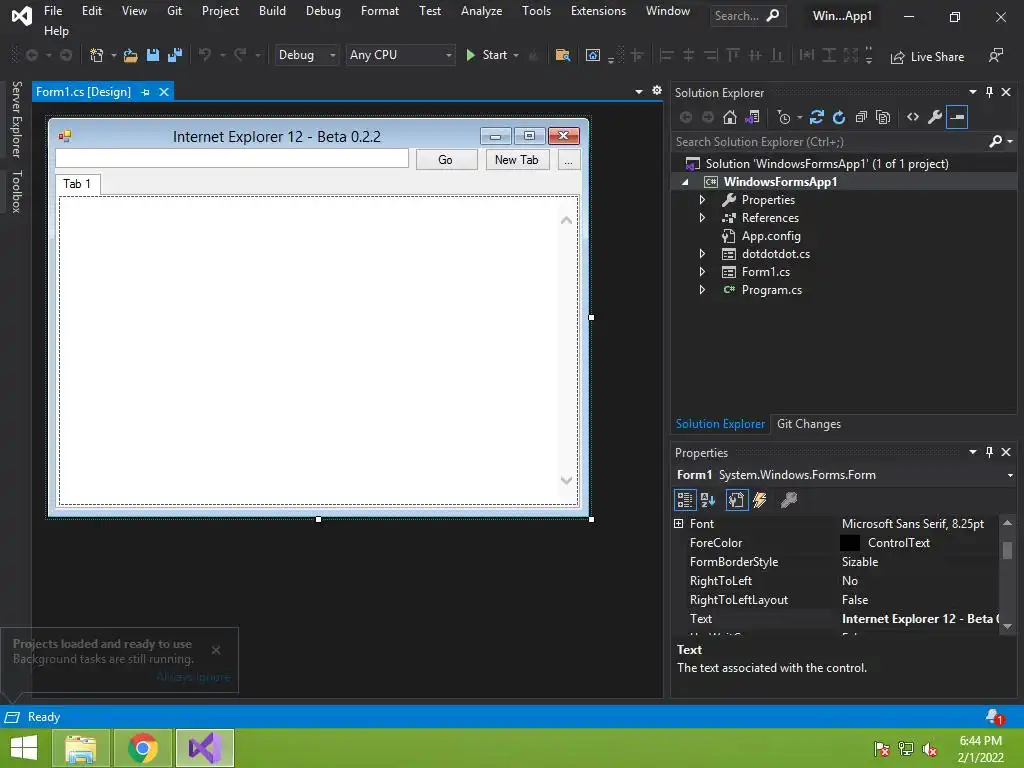This screenshot has height=768, width=1024.
Task: Start debugging with the Start button
Action: (x=486, y=56)
